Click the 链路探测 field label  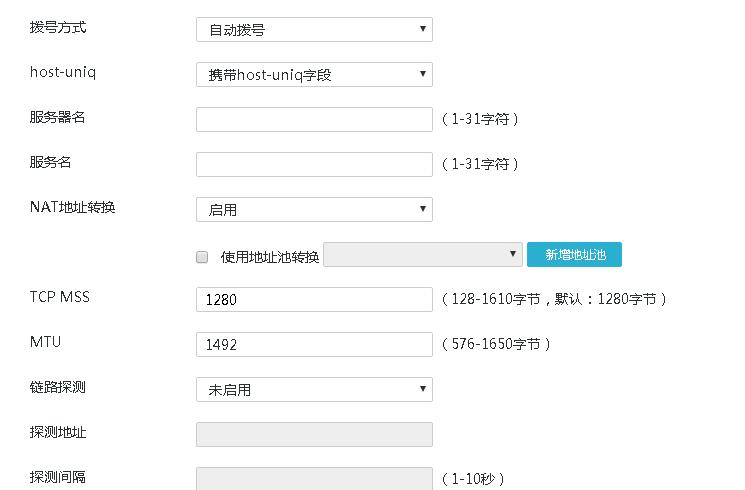58,387
